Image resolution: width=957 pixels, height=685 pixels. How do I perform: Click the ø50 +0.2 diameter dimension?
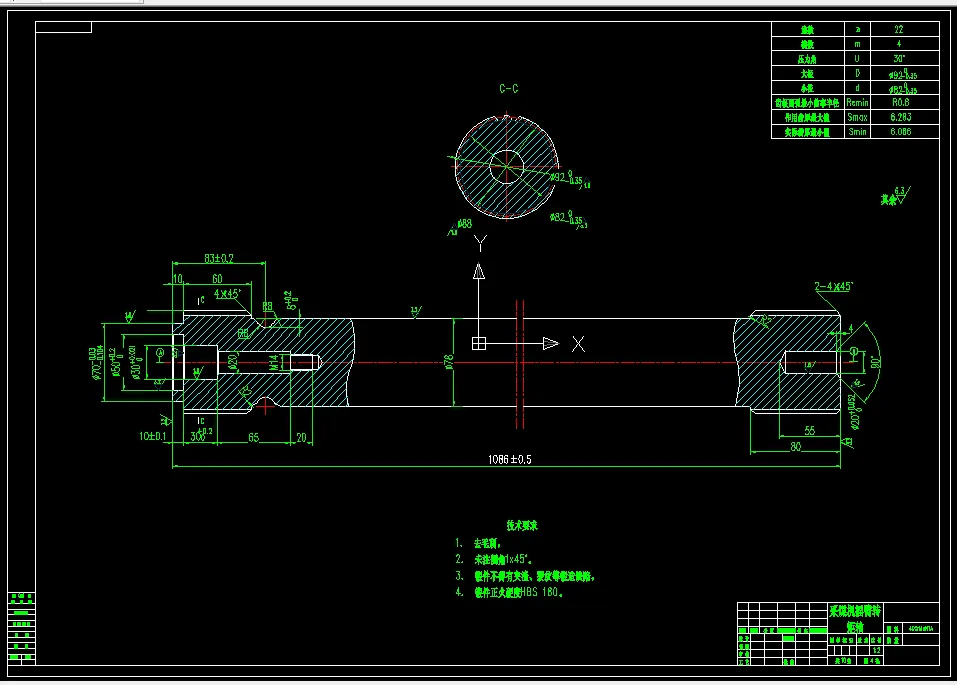coord(116,361)
